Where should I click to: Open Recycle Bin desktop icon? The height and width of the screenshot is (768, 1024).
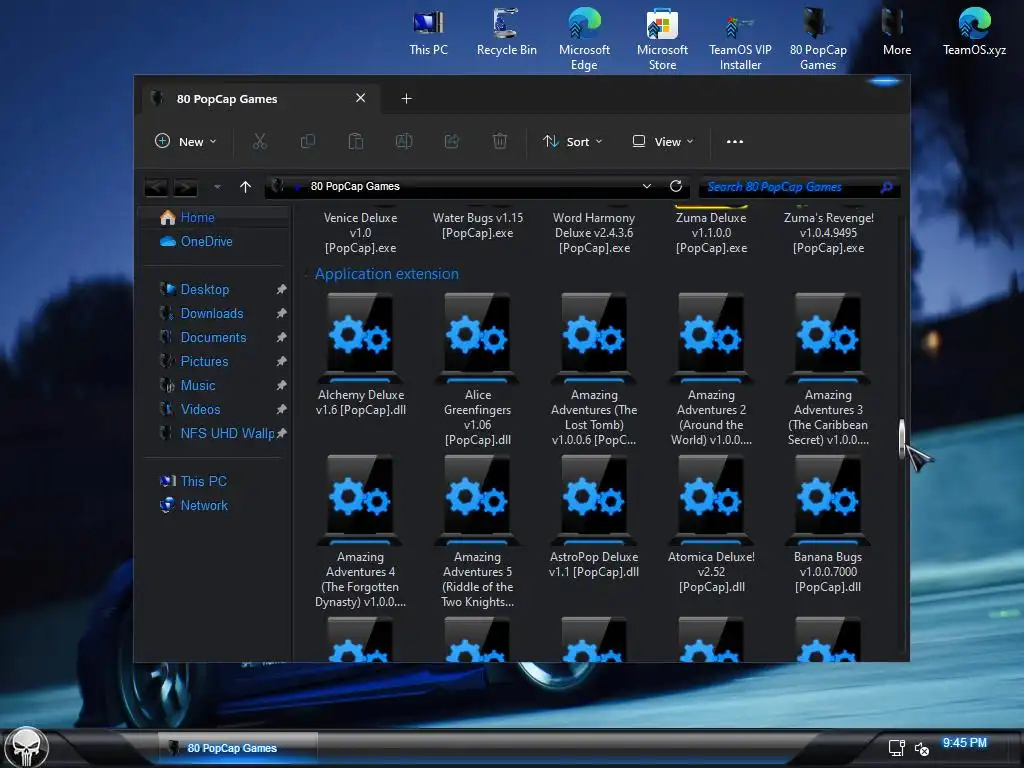(506, 31)
